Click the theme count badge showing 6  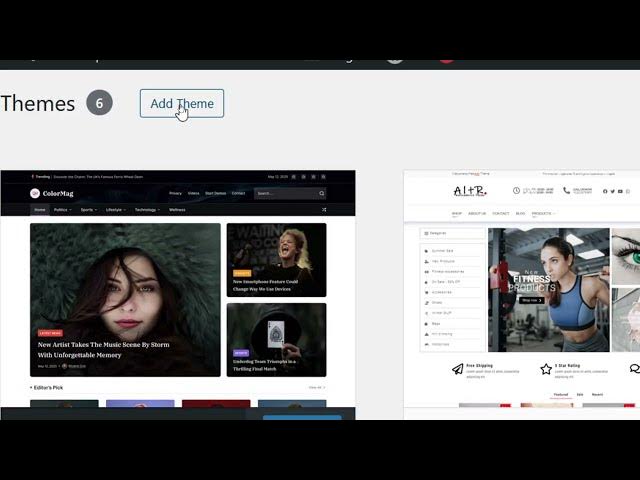click(99, 102)
